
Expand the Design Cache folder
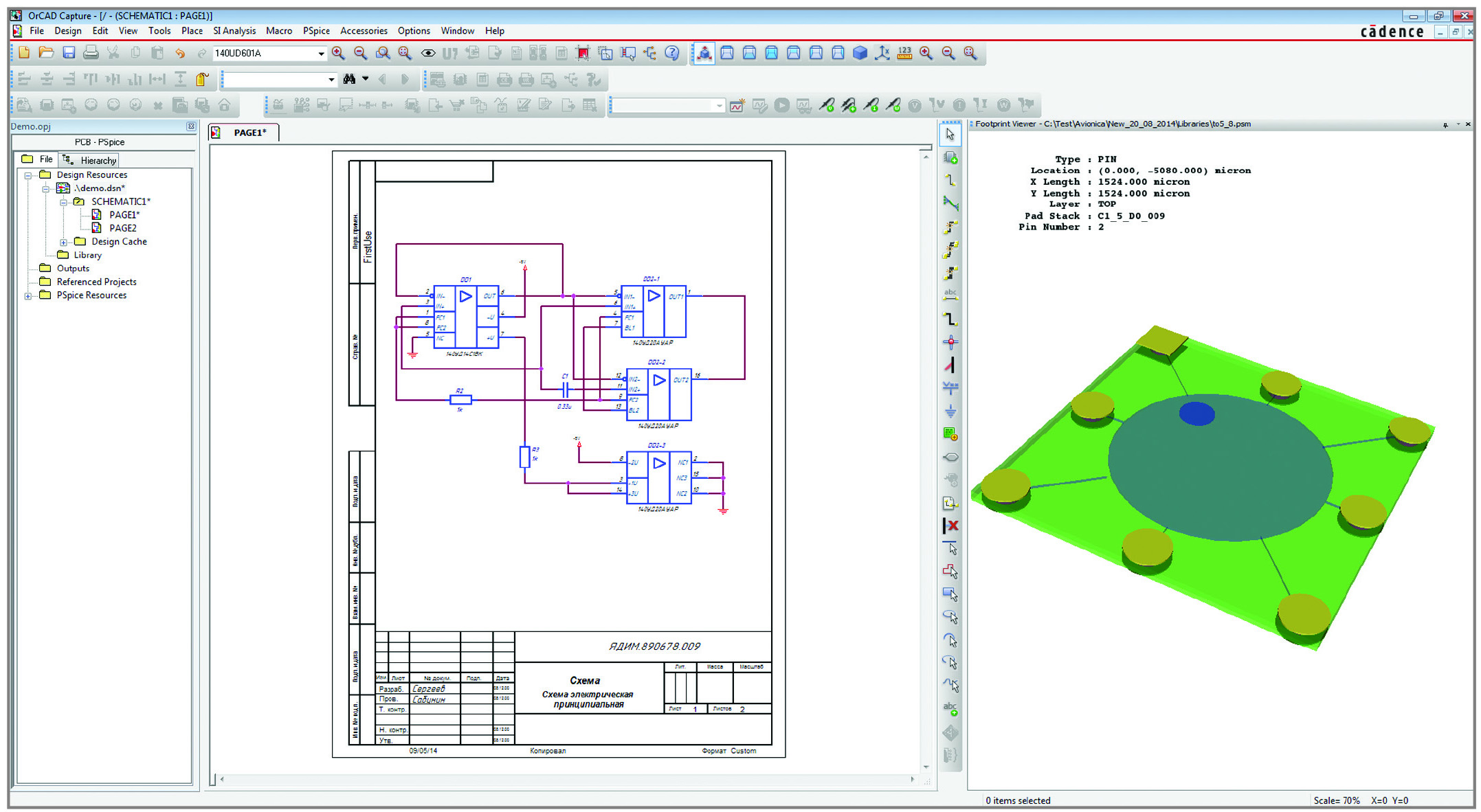[63, 242]
